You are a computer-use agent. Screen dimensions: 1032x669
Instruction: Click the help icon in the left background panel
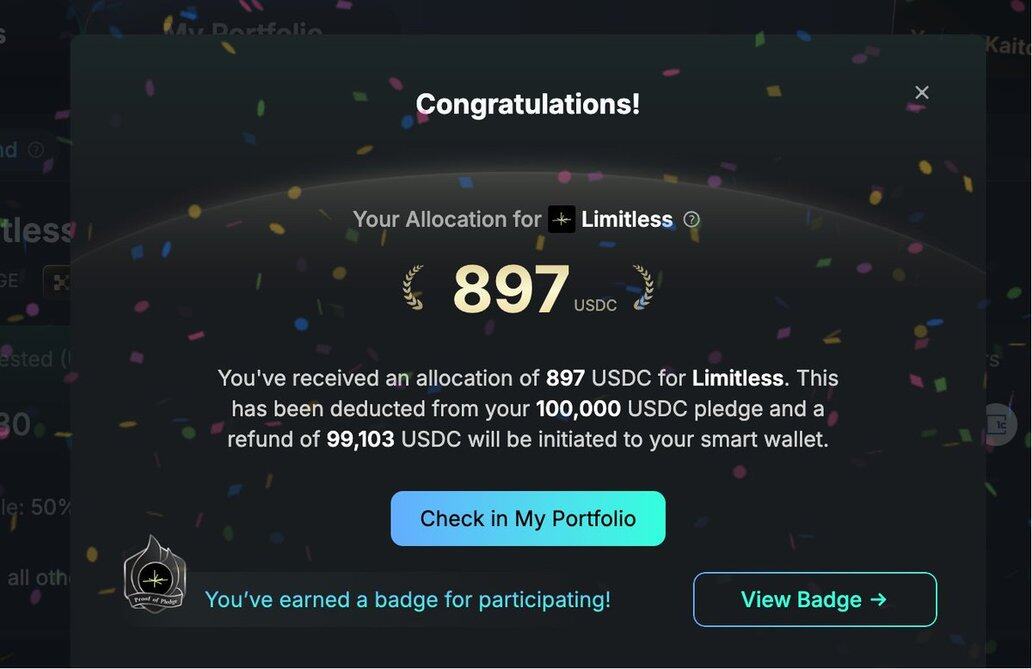click(36, 150)
